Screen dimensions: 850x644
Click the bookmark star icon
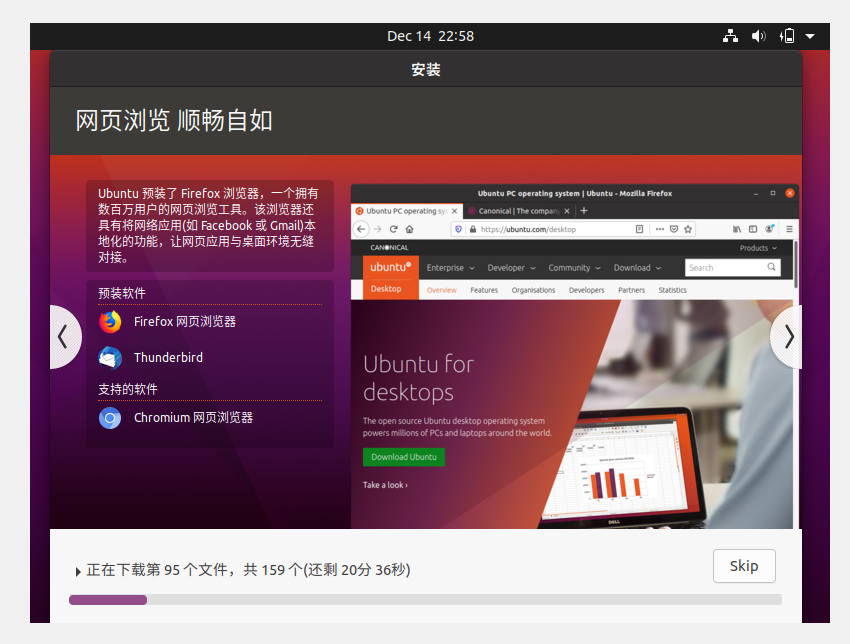point(688,229)
